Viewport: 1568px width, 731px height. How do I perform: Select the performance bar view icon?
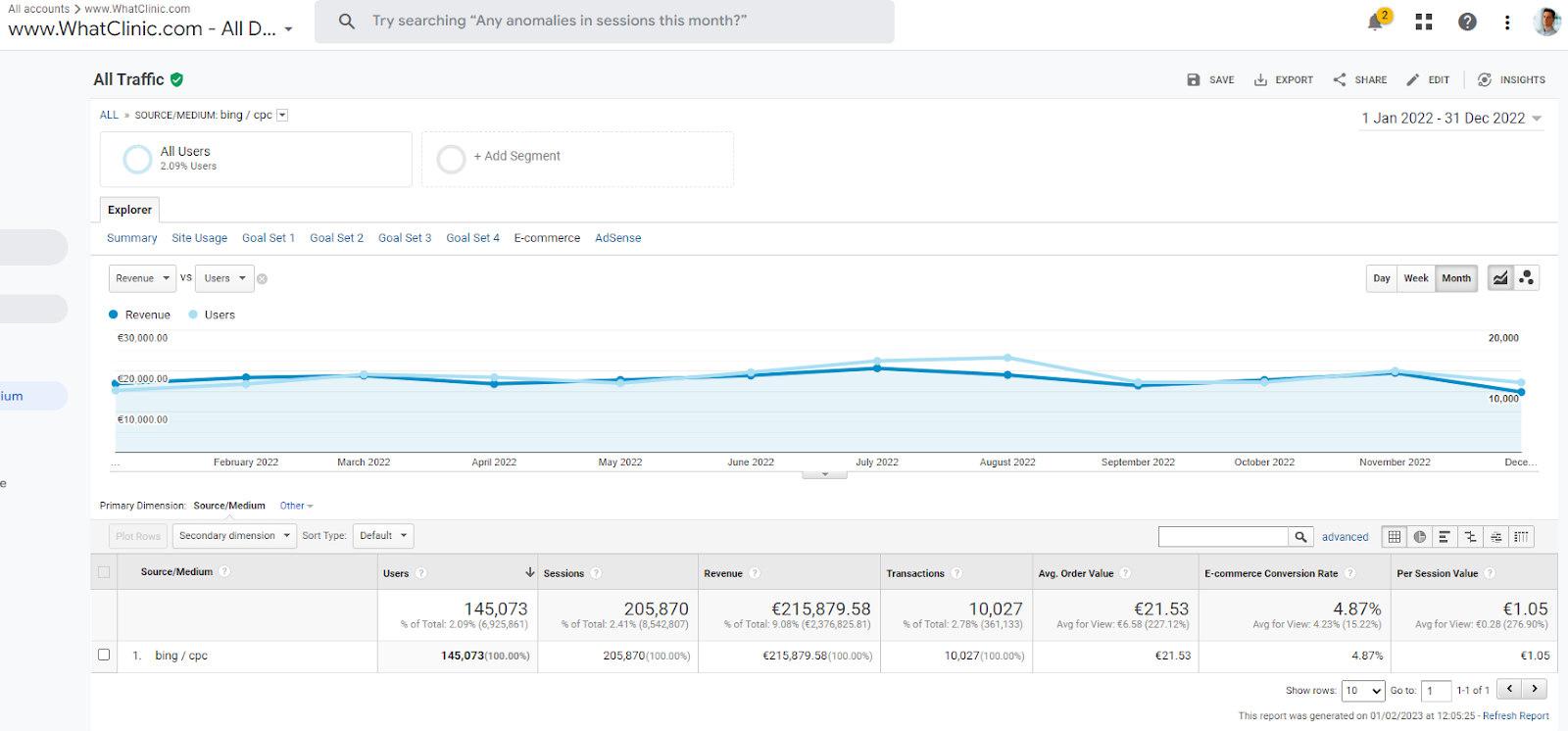pyautogui.click(x=1445, y=537)
